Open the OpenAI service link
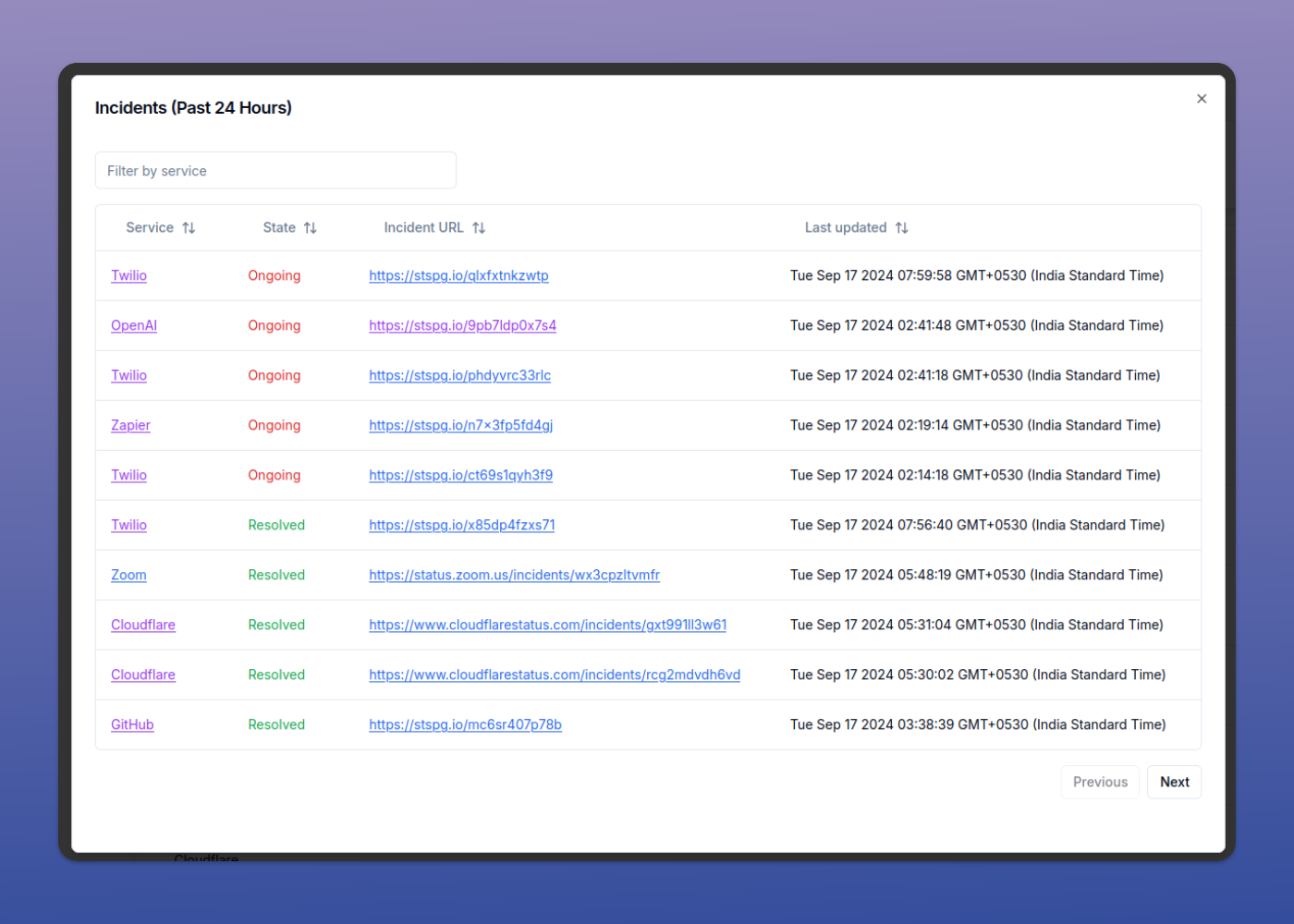Screen dimensions: 1294x924 pyautogui.click(x=133, y=325)
